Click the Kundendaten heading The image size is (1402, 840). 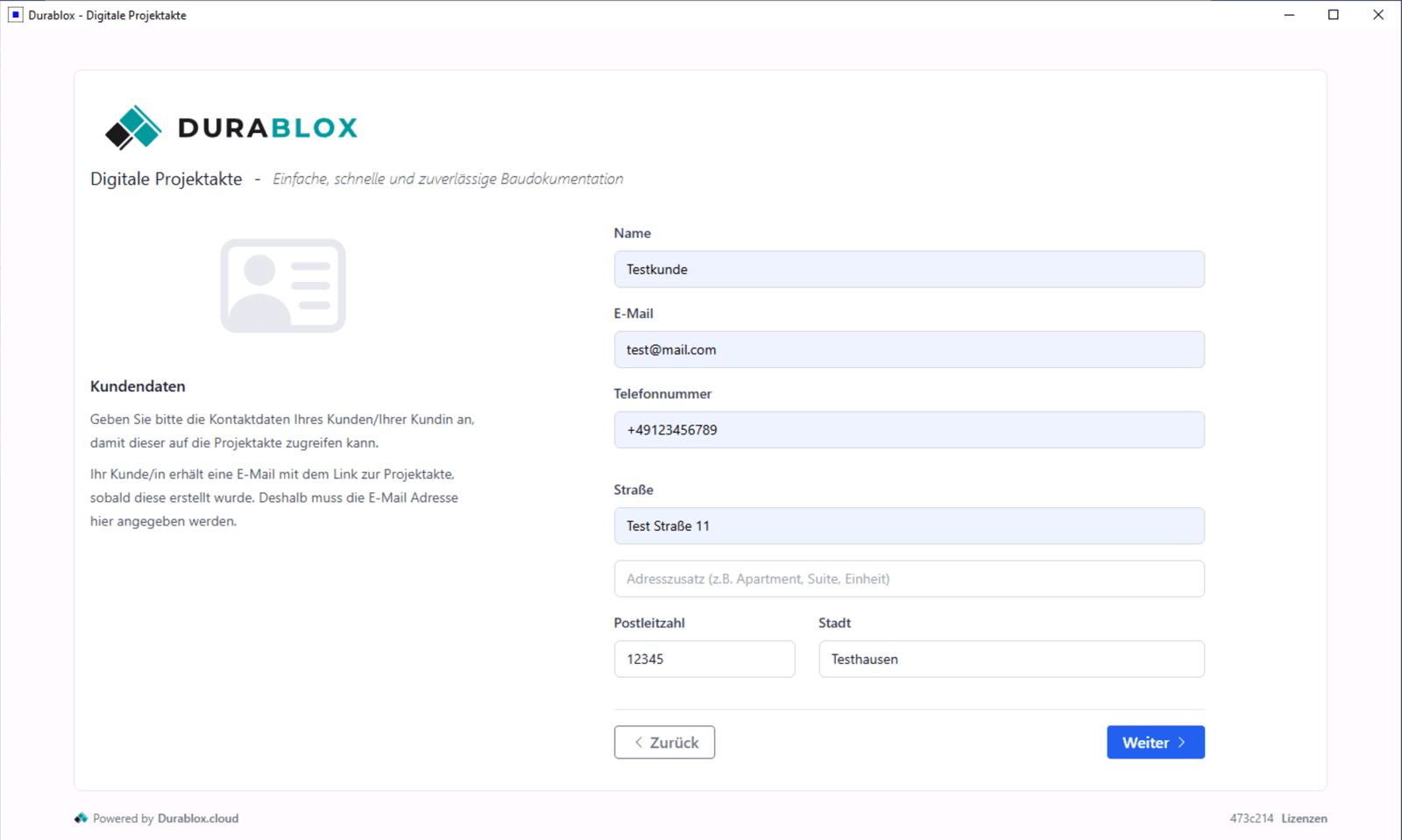click(138, 386)
